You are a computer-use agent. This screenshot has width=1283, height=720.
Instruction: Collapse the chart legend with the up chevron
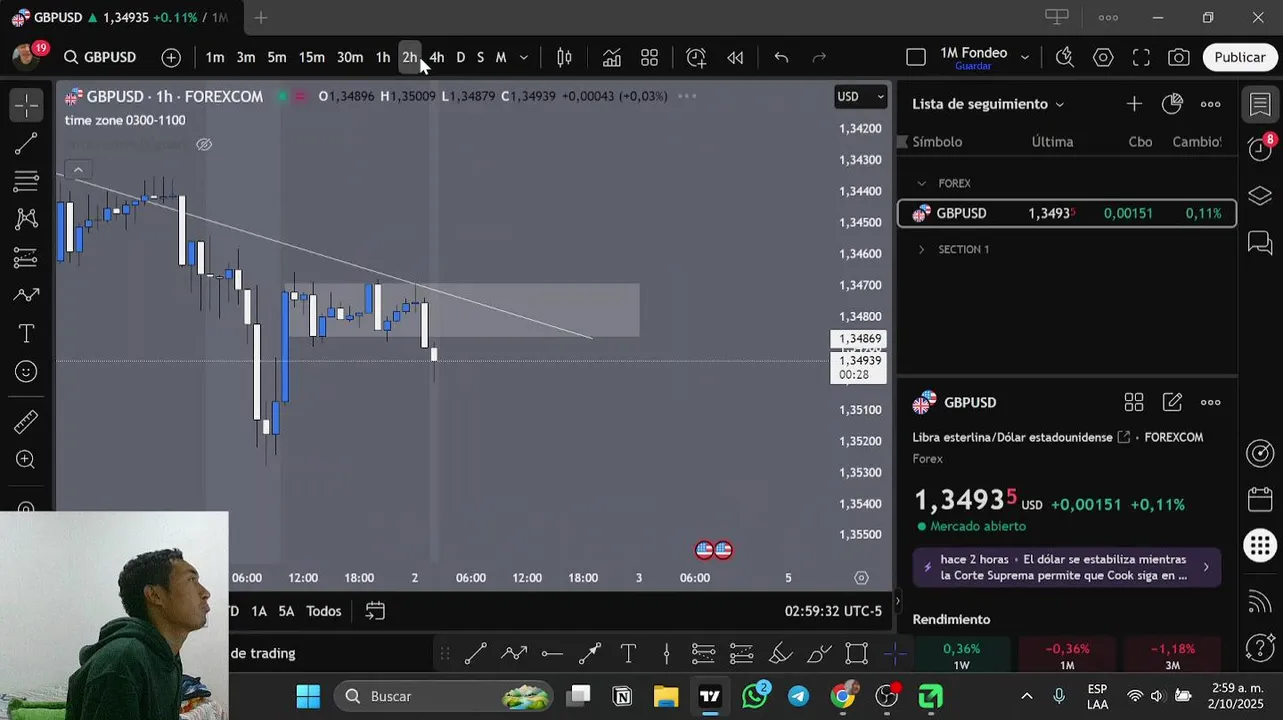tap(78, 170)
